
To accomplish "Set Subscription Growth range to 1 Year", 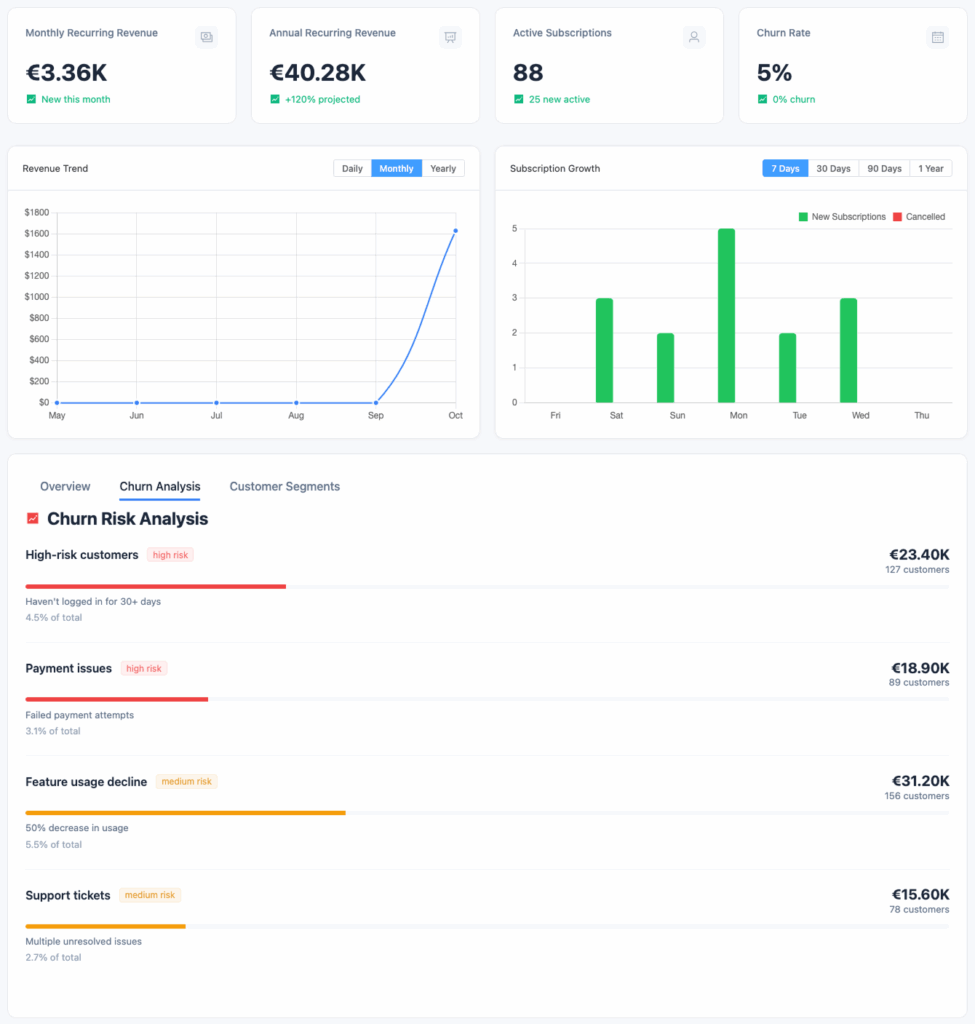I will [x=930, y=168].
